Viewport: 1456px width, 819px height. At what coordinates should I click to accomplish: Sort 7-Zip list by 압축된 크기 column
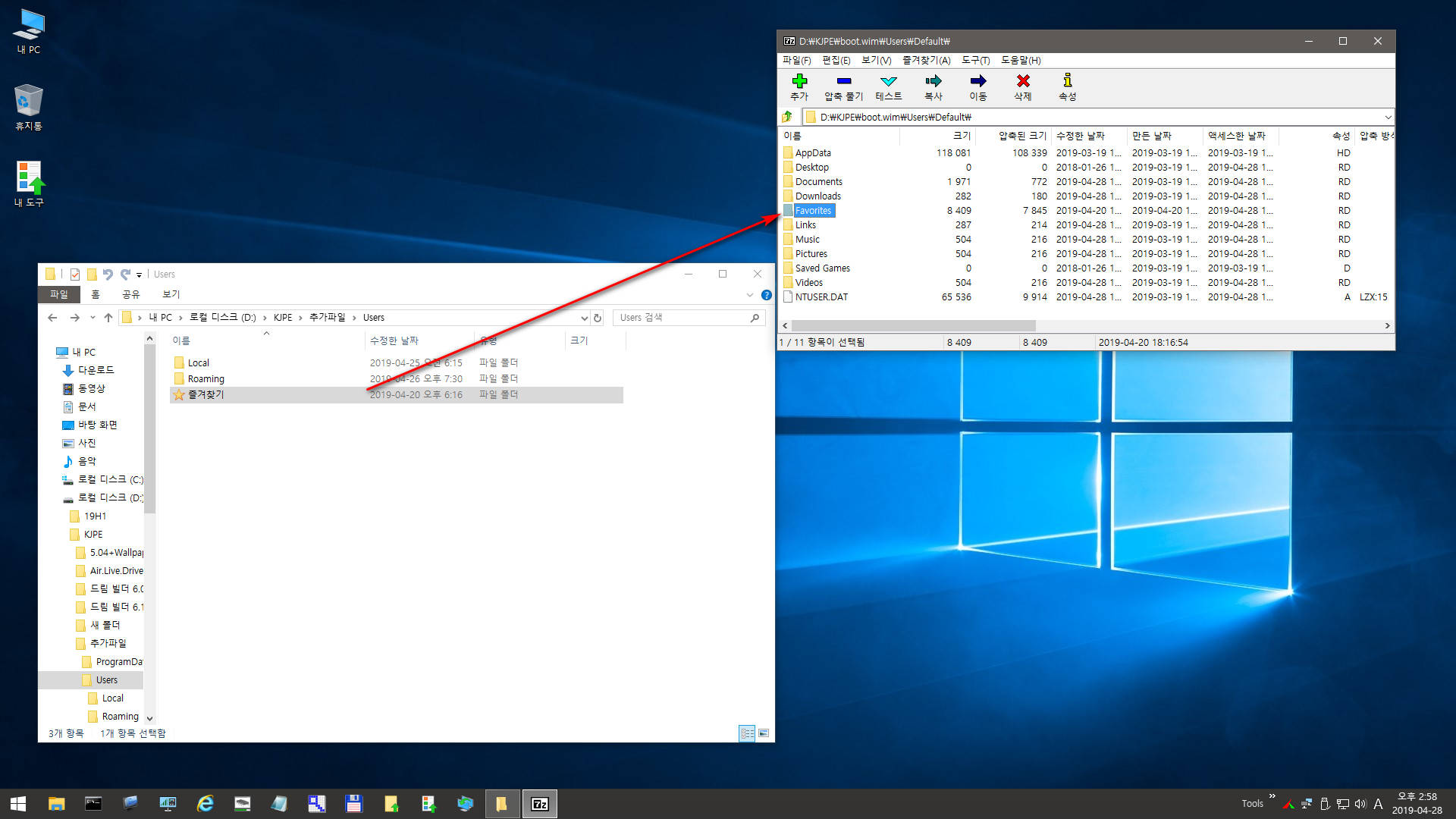1013,136
